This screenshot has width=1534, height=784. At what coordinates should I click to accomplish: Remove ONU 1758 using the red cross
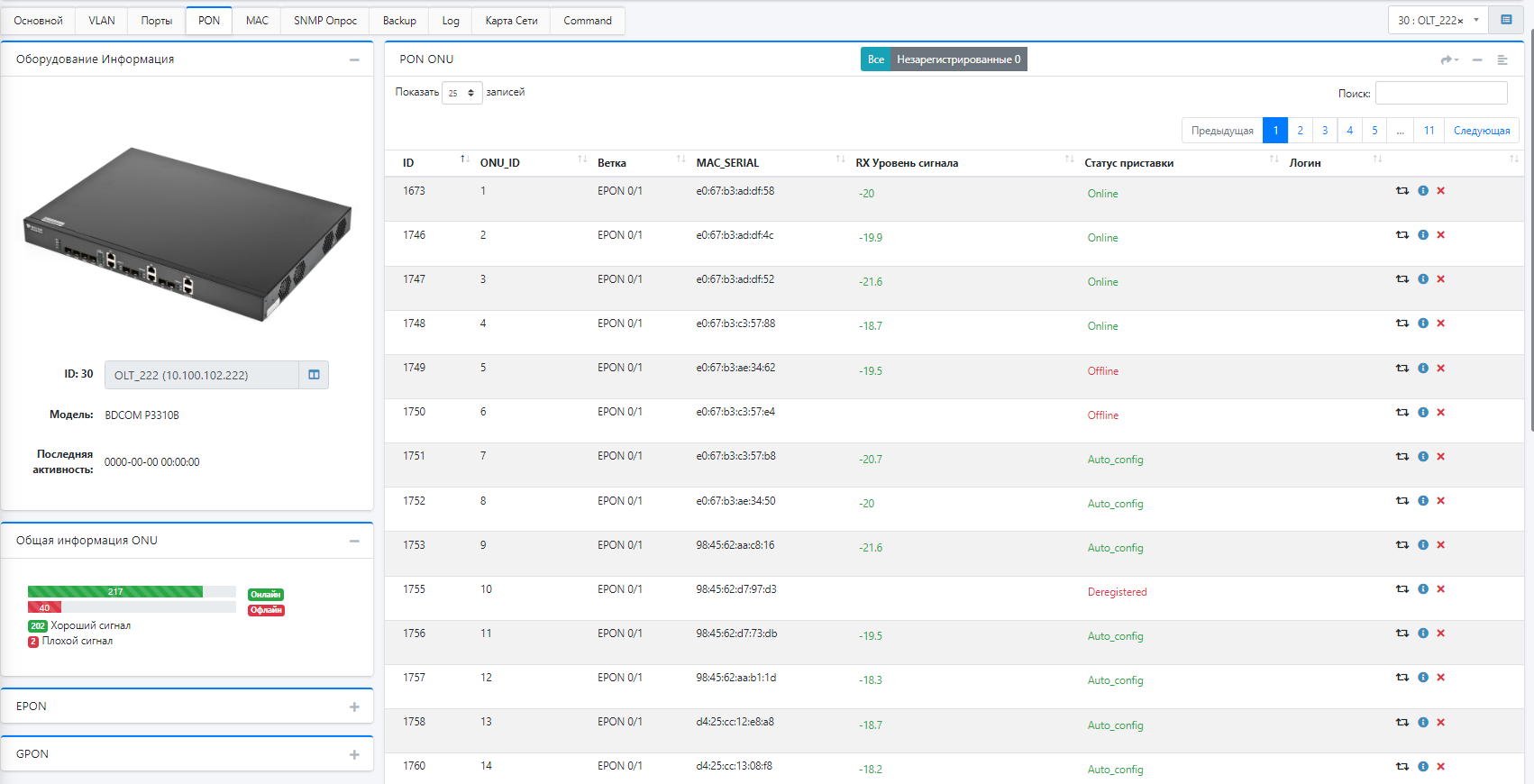point(1440,723)
